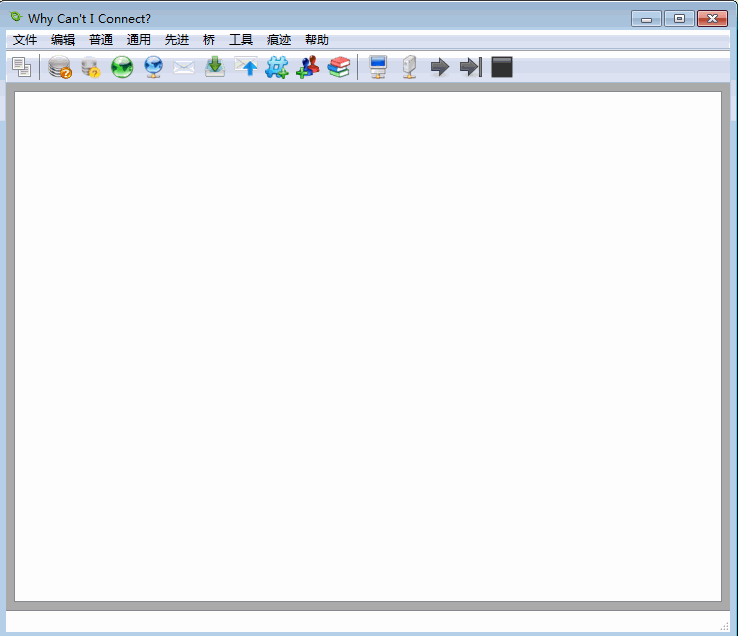Click the green globe web test icon
Screen dimensions: 738x636
(x=122, y=67)
